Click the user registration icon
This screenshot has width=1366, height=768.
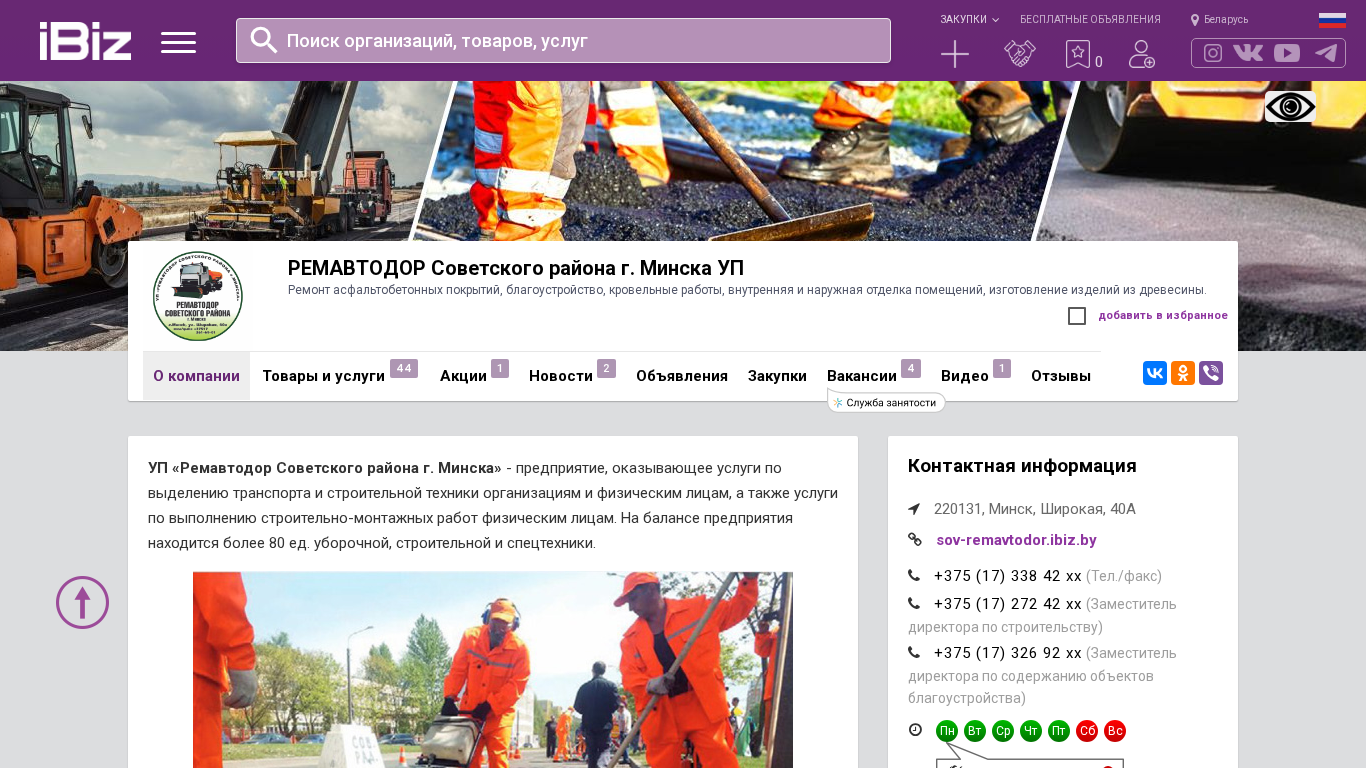tap(1142, 54)
